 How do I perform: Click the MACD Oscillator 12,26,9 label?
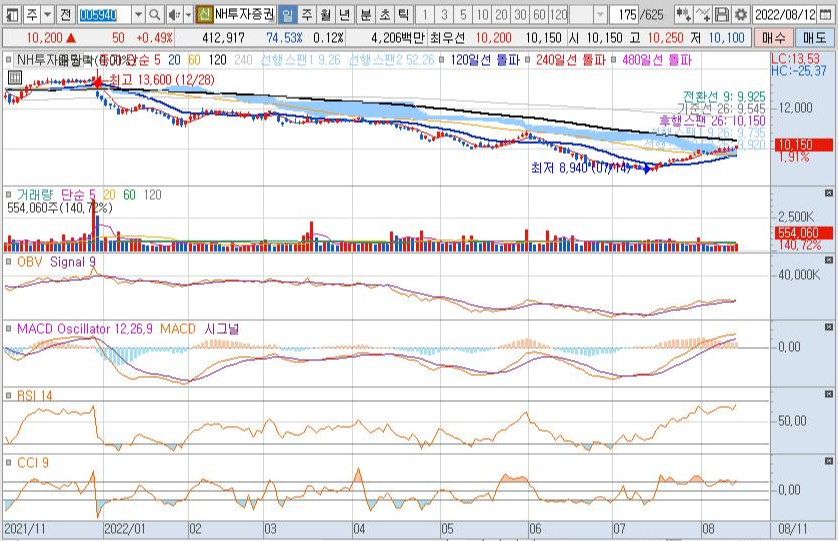pyautogui.click(x=84, y=329)
